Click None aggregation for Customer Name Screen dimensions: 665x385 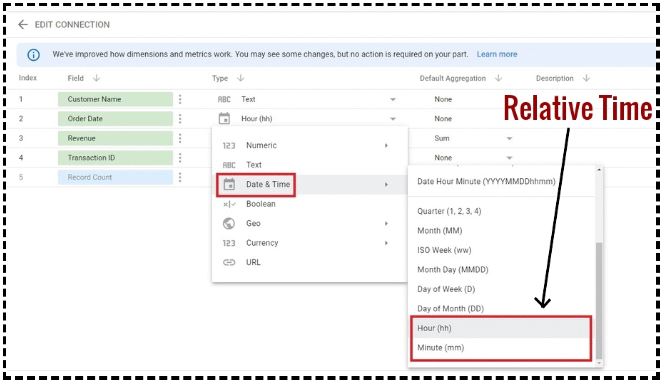click(x=443, y=99)
